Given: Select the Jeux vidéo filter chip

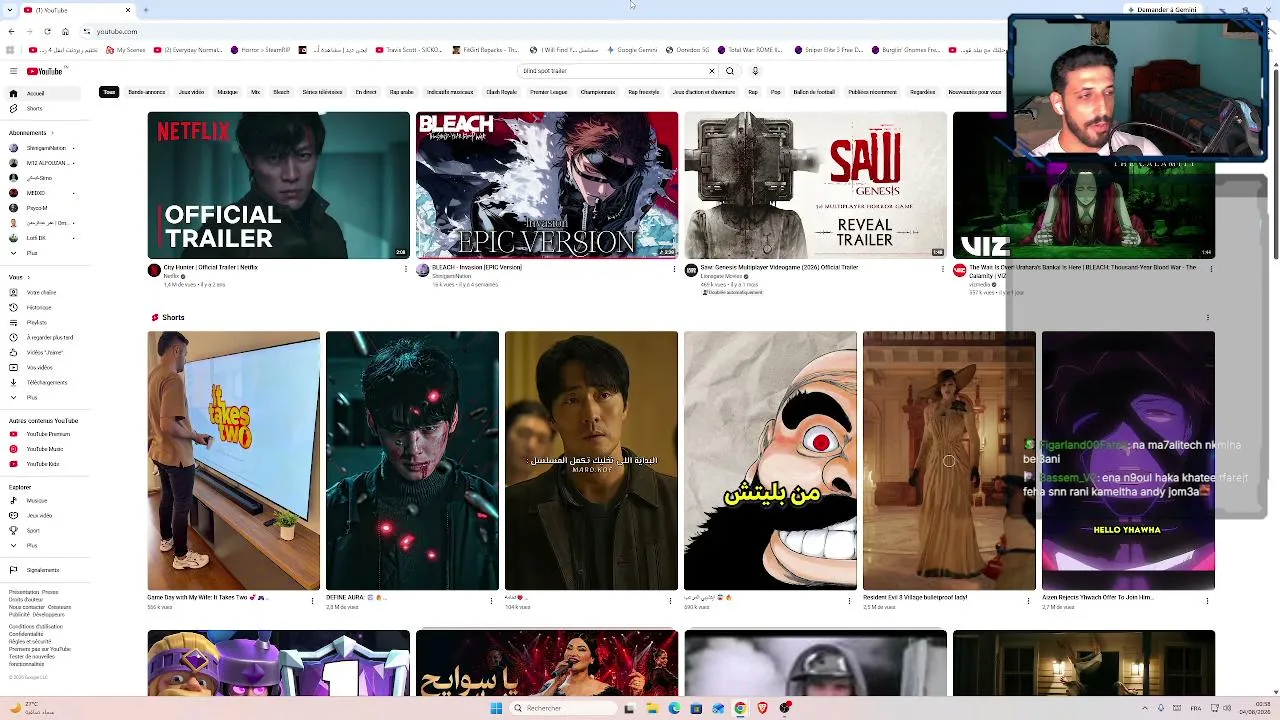Looking at the screenshot, I should [191, 92].
